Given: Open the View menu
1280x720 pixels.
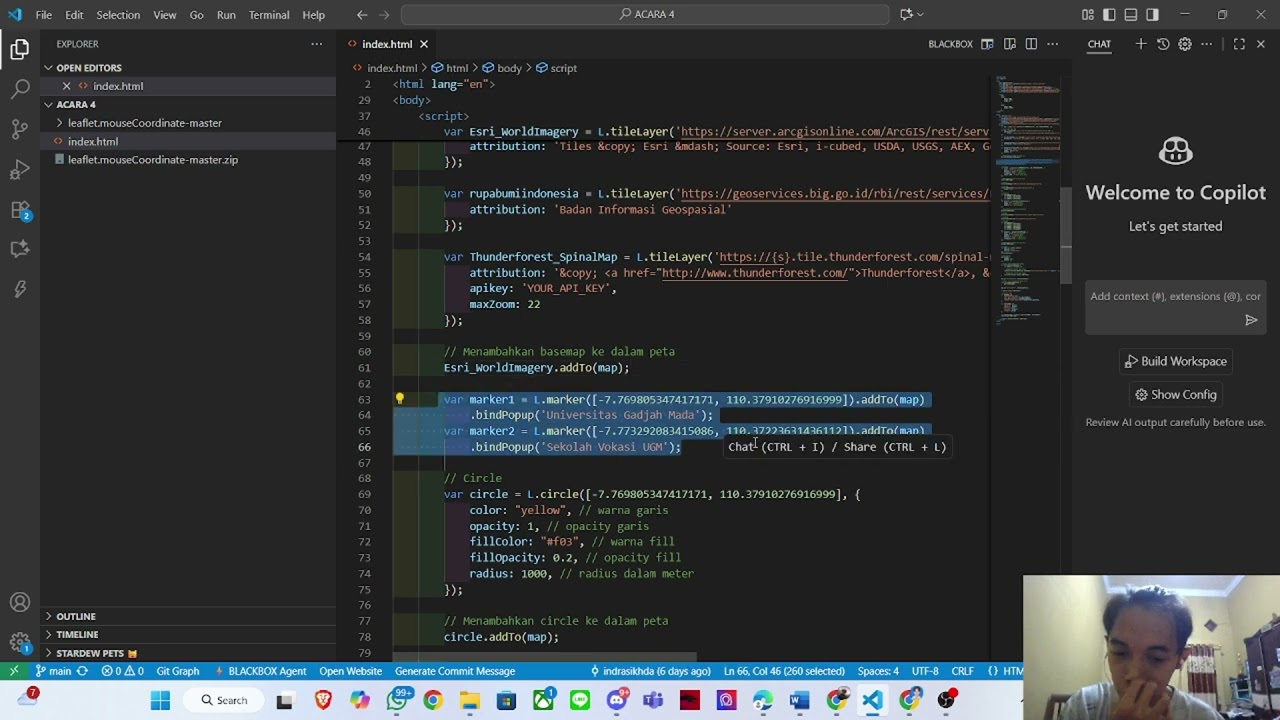Looking at the screenshot, I should (165, 15).
